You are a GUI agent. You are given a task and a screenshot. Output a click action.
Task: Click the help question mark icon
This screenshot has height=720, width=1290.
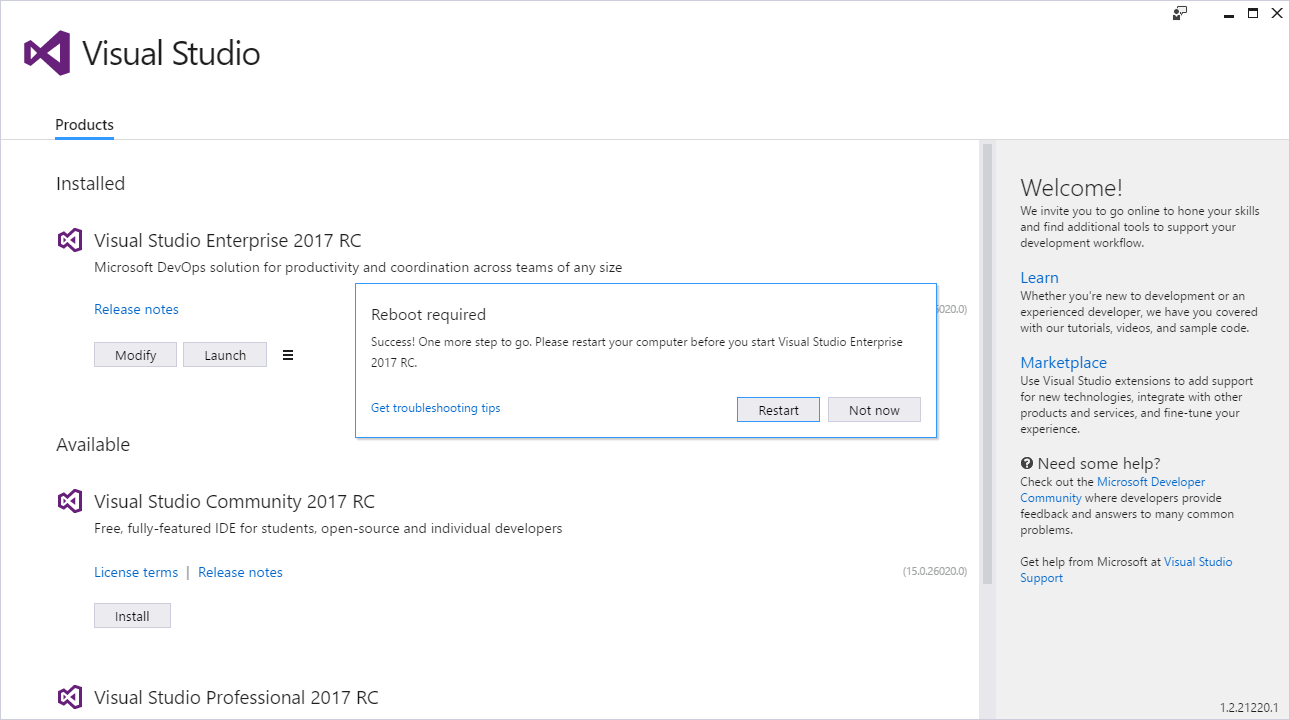click(x=1026, y=463)
